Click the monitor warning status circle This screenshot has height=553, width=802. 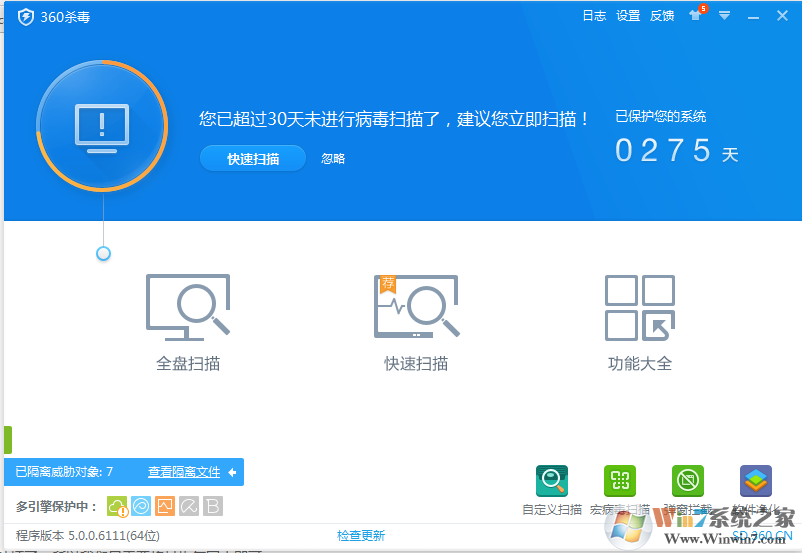coord(102,126)
